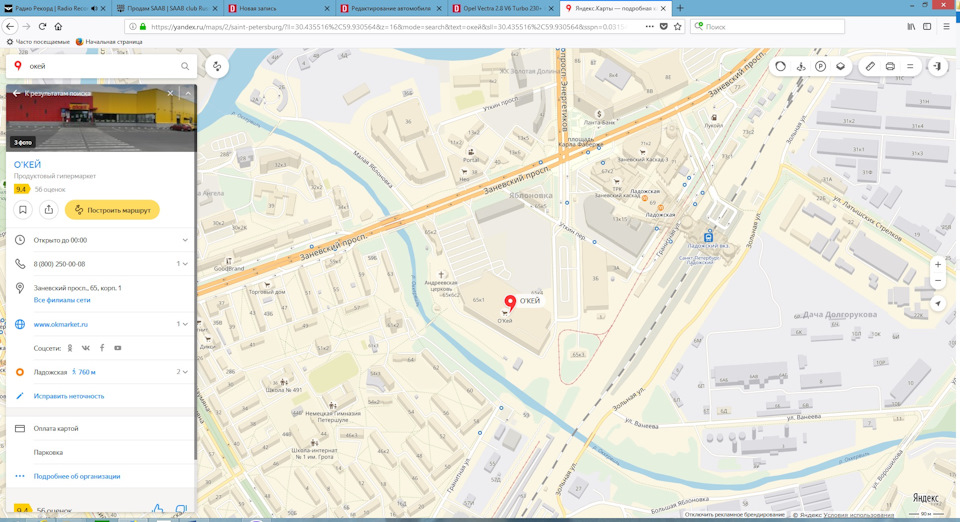Screen dimensions: 960x522
Task: Share the О'КЕЙ place card
Action: pyautogui.click(x=48, y=210)
